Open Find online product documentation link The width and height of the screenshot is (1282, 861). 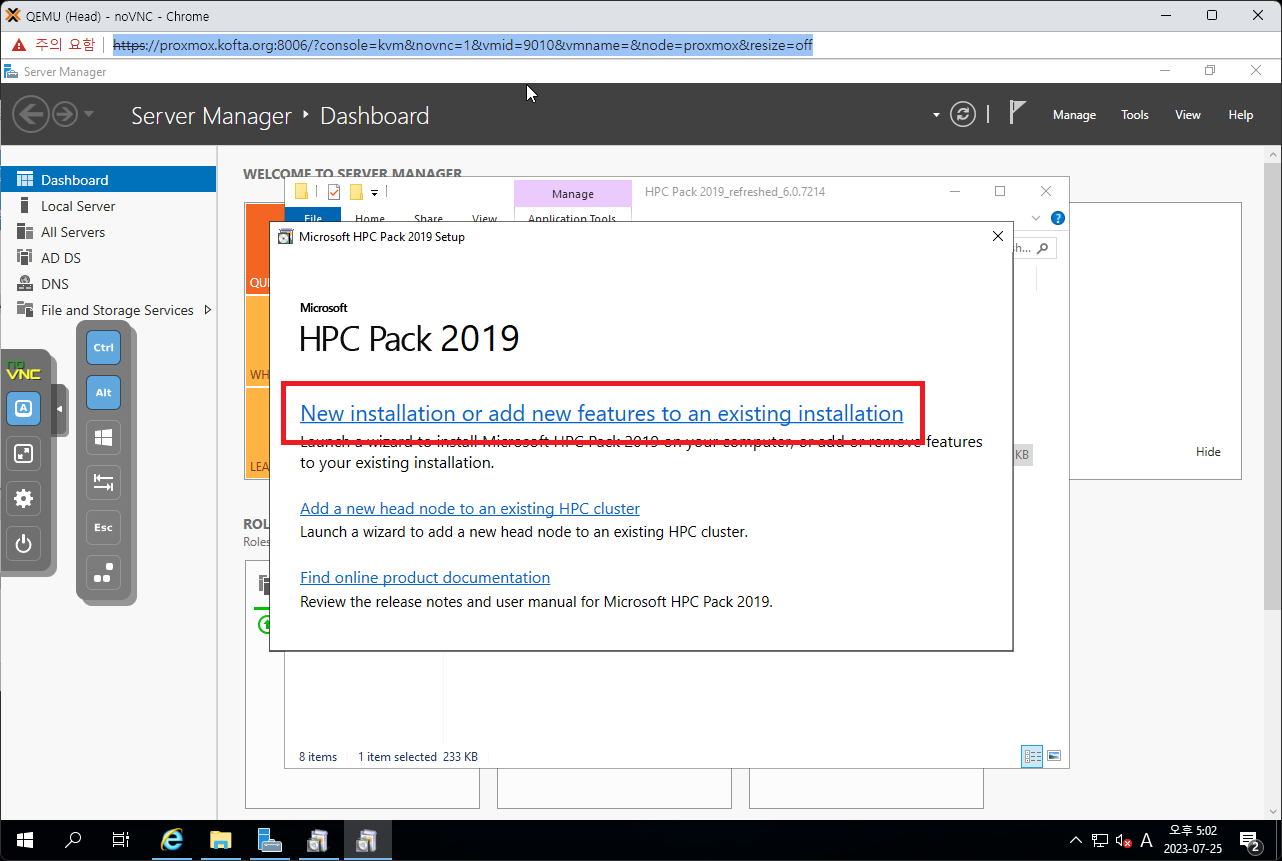424,577
